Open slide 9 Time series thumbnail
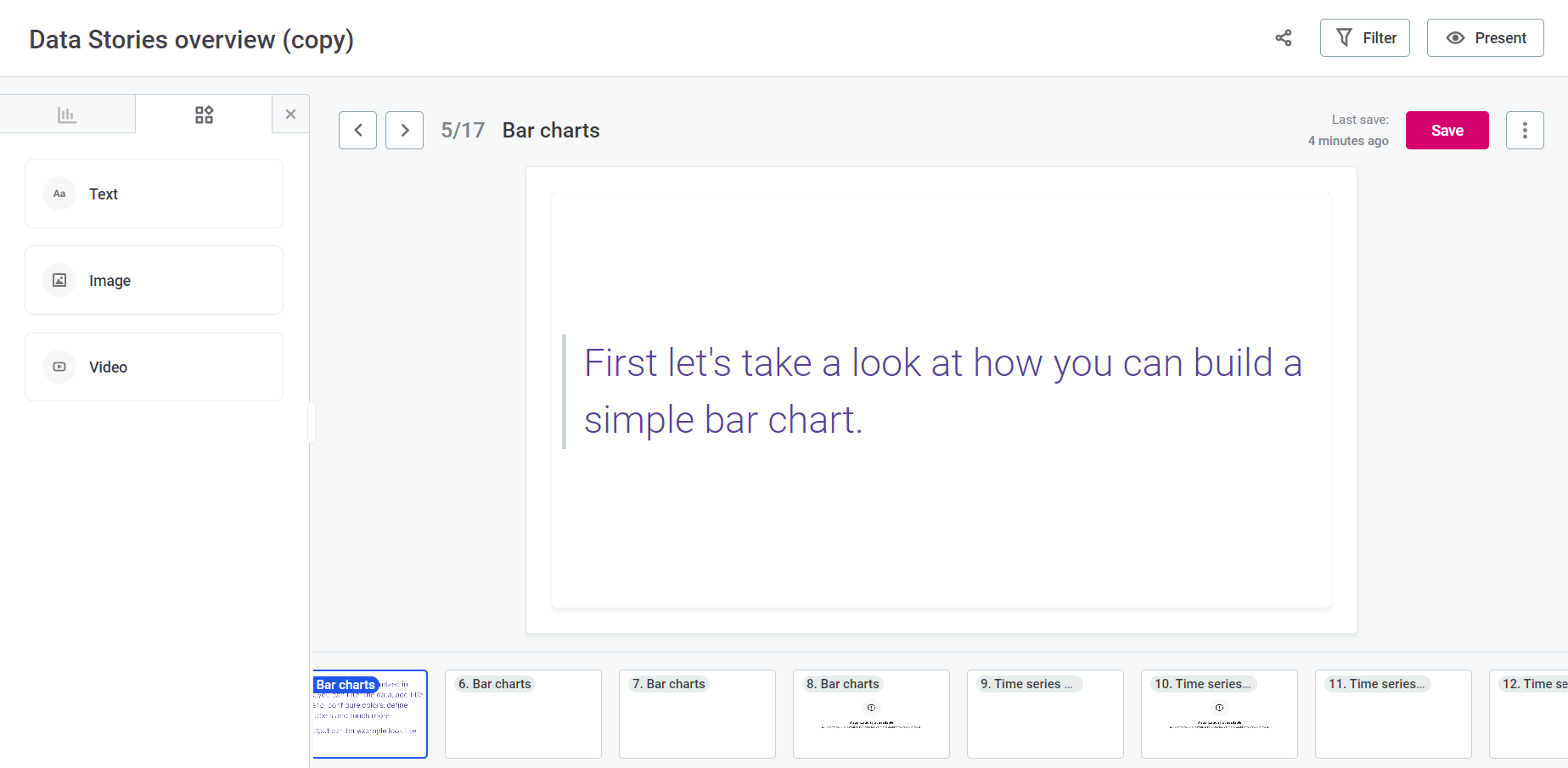 point(1045,714)
